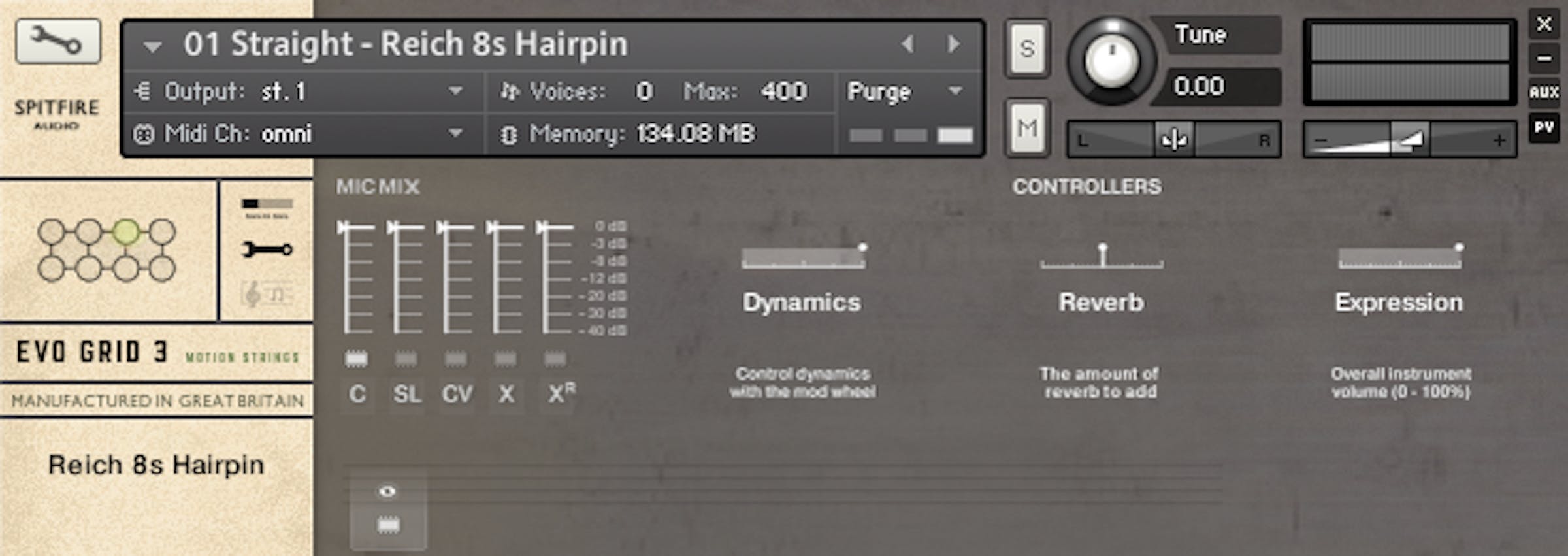Click the X mic fader
1568x556 pixels.
(505, 278)
